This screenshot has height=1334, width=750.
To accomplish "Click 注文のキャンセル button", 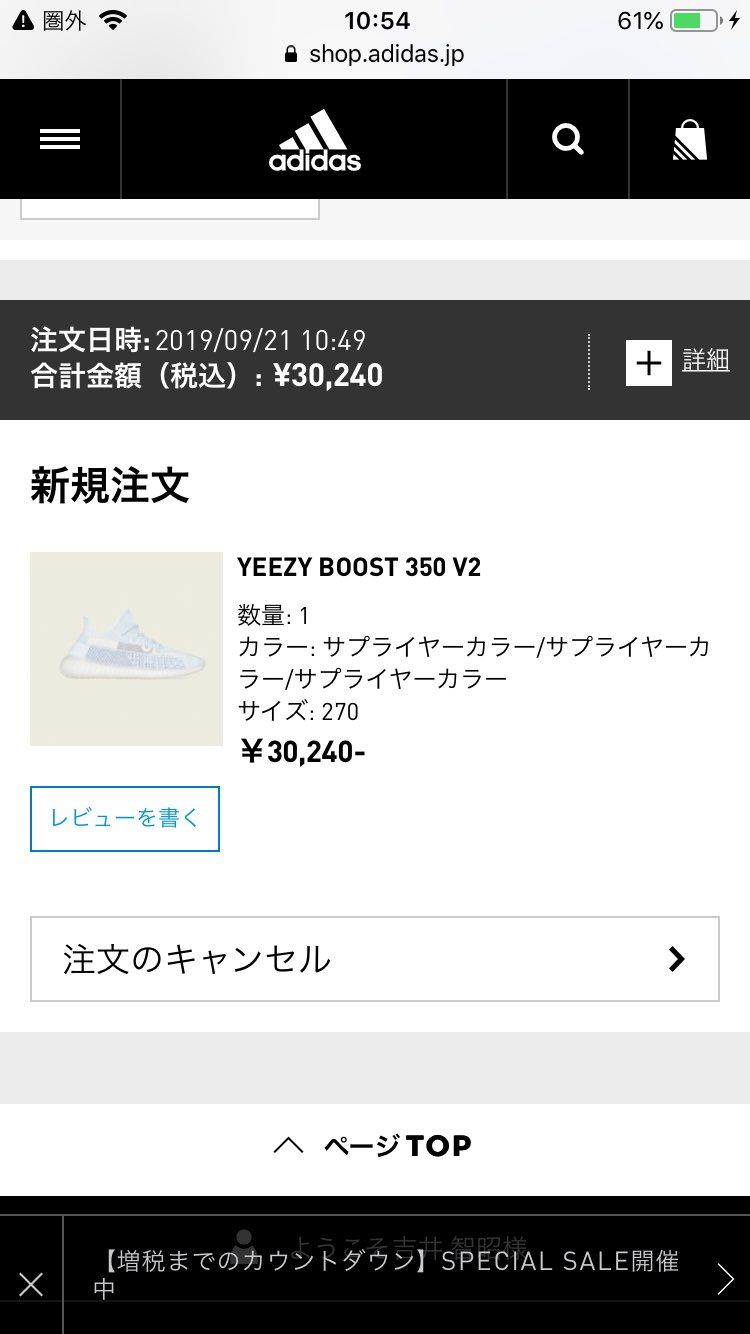I will tap(375, 959).
